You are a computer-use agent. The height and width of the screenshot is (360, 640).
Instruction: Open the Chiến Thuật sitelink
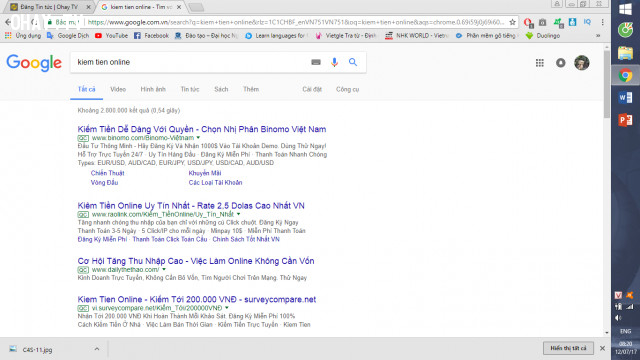[x=108, y=173]
